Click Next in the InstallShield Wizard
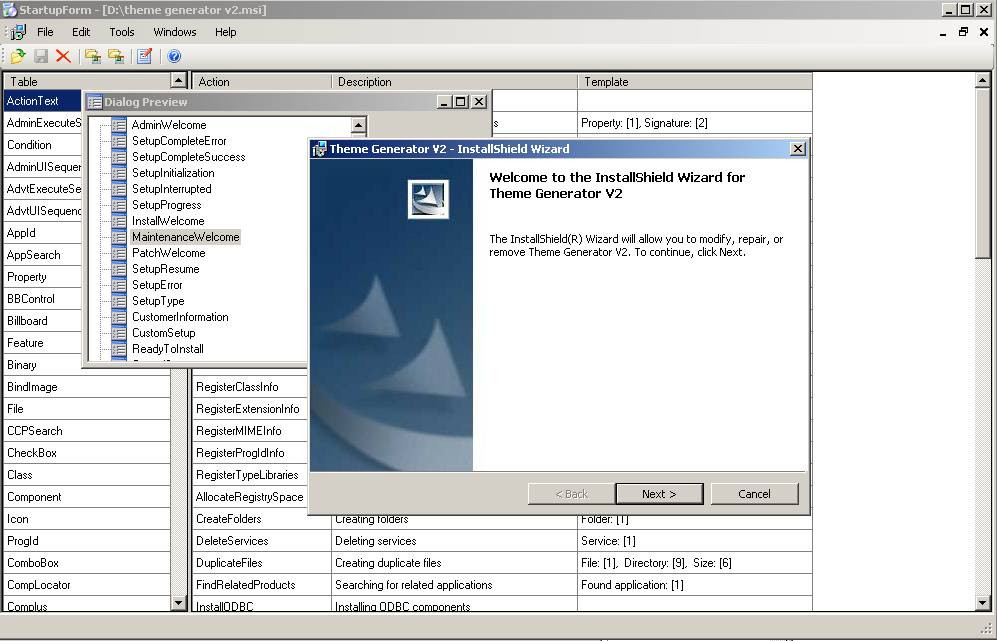The height and width of the screenshot is (641, 997). pyautogui.click(x=659, y=494)
